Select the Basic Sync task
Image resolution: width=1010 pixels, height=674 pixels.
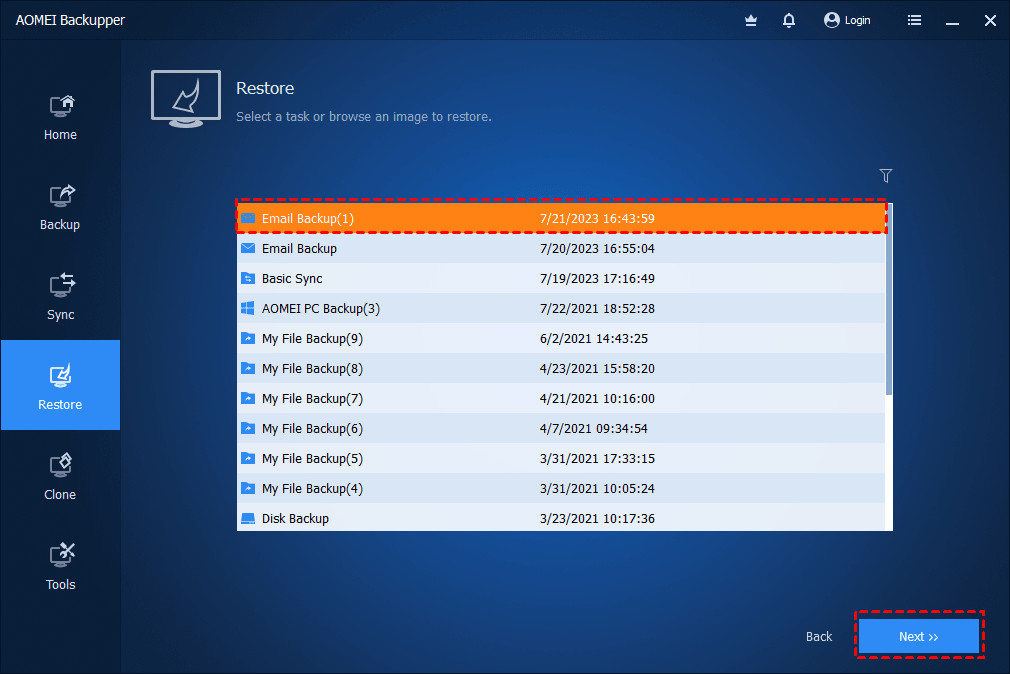coord(561,278)
